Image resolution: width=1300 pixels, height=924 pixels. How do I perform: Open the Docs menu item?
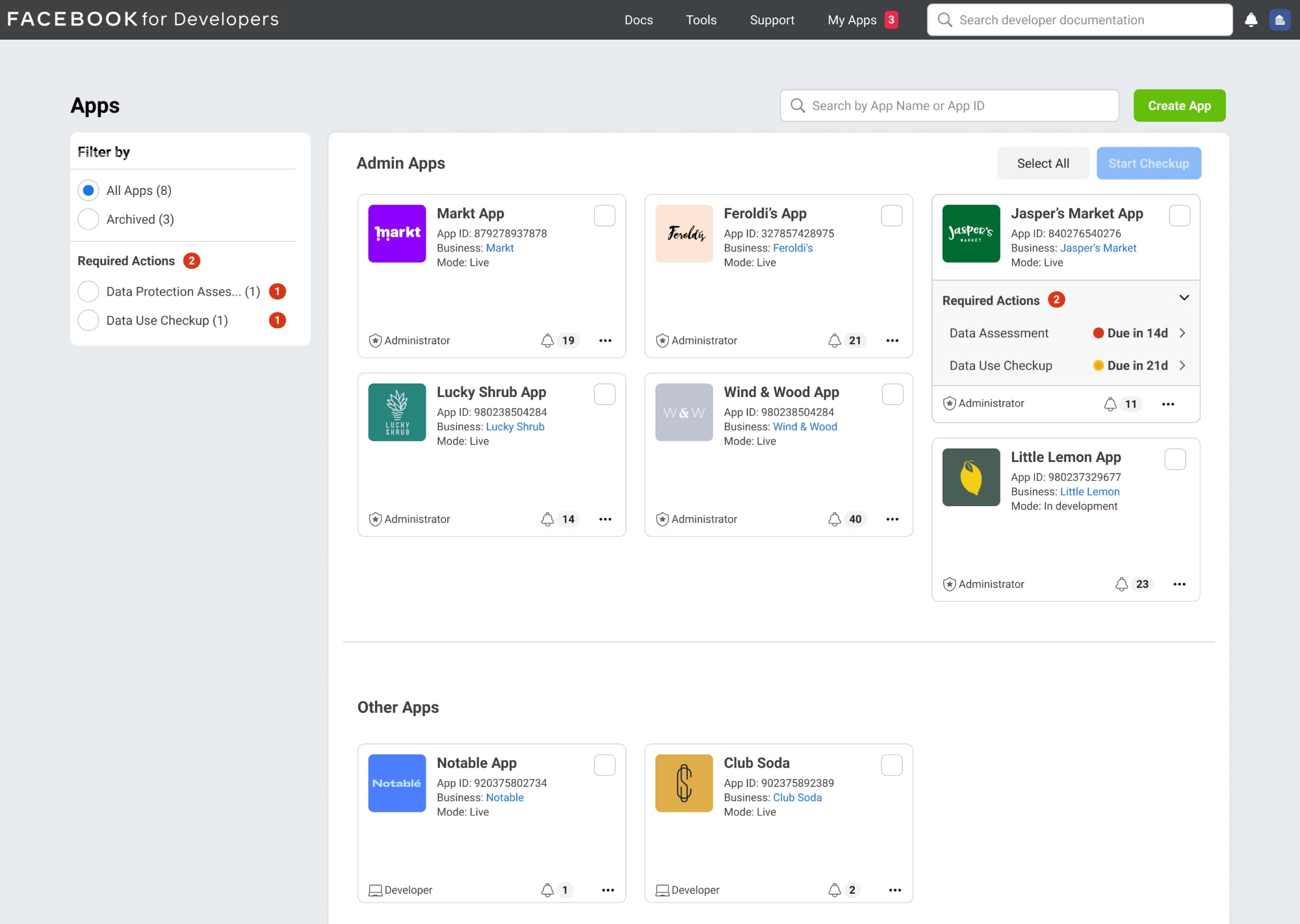(x=638, y=19)
